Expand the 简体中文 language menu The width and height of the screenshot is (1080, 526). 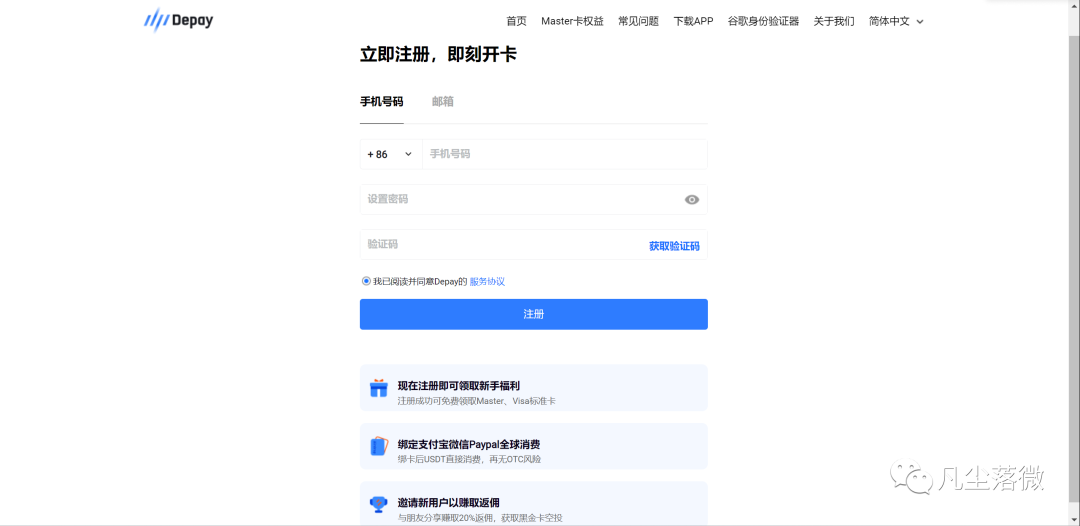pyautogui.click(x=896, y=21)
